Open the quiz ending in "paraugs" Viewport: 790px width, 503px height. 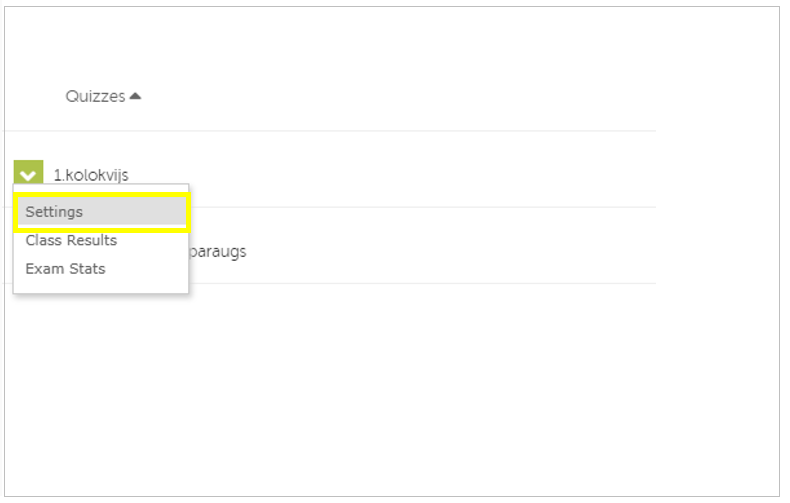(x=217, y=251)
